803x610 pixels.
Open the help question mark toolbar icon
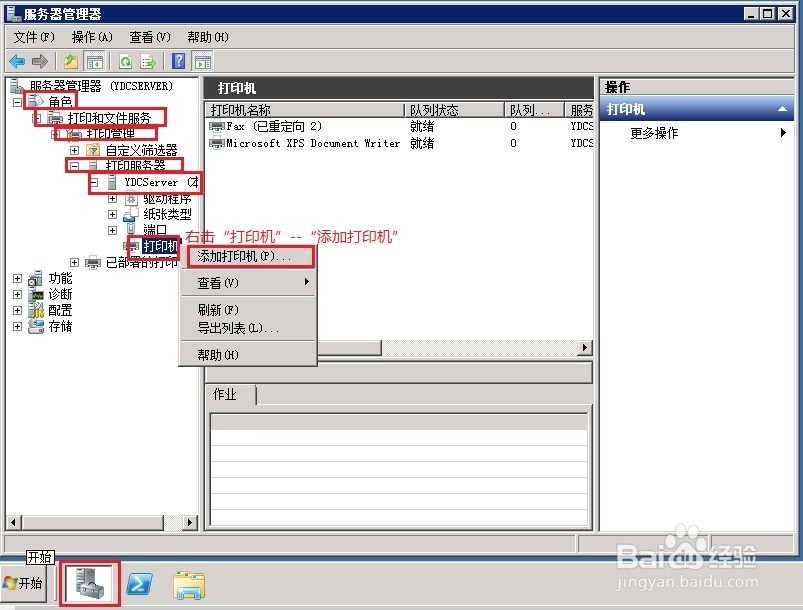pyautogui.click(x=176, y=62)
